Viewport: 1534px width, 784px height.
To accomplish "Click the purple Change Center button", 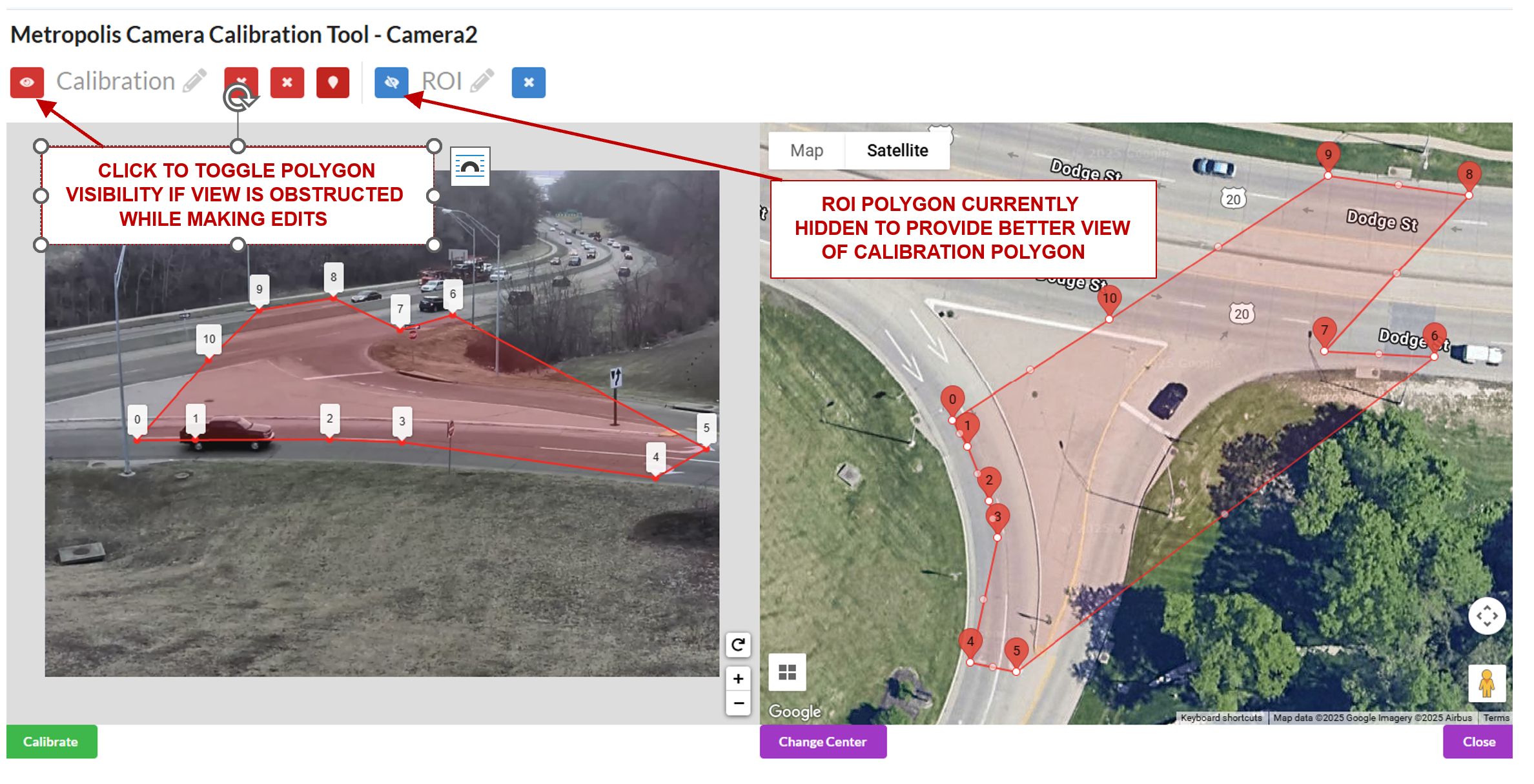I will pyautogui.click(x=823, y=741).
